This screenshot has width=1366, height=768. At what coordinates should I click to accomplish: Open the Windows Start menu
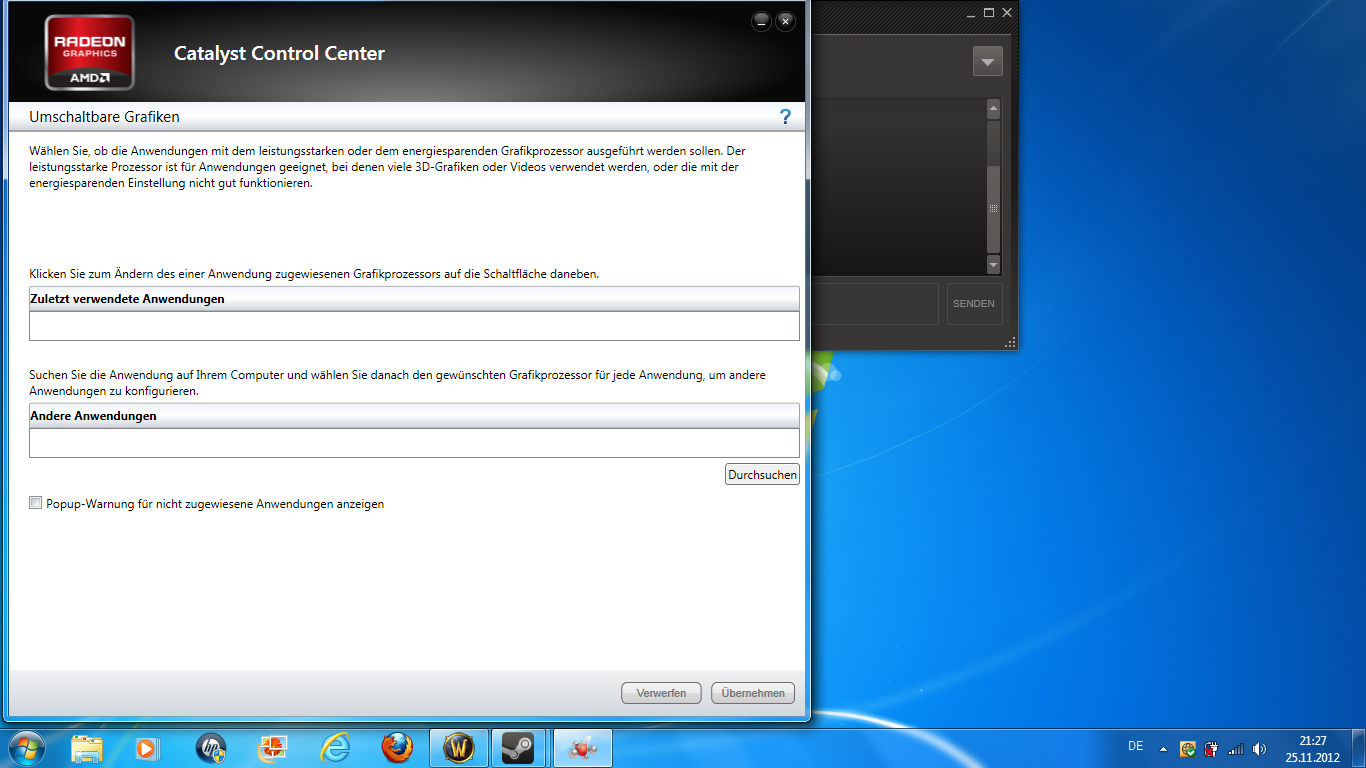click(26, 747)
